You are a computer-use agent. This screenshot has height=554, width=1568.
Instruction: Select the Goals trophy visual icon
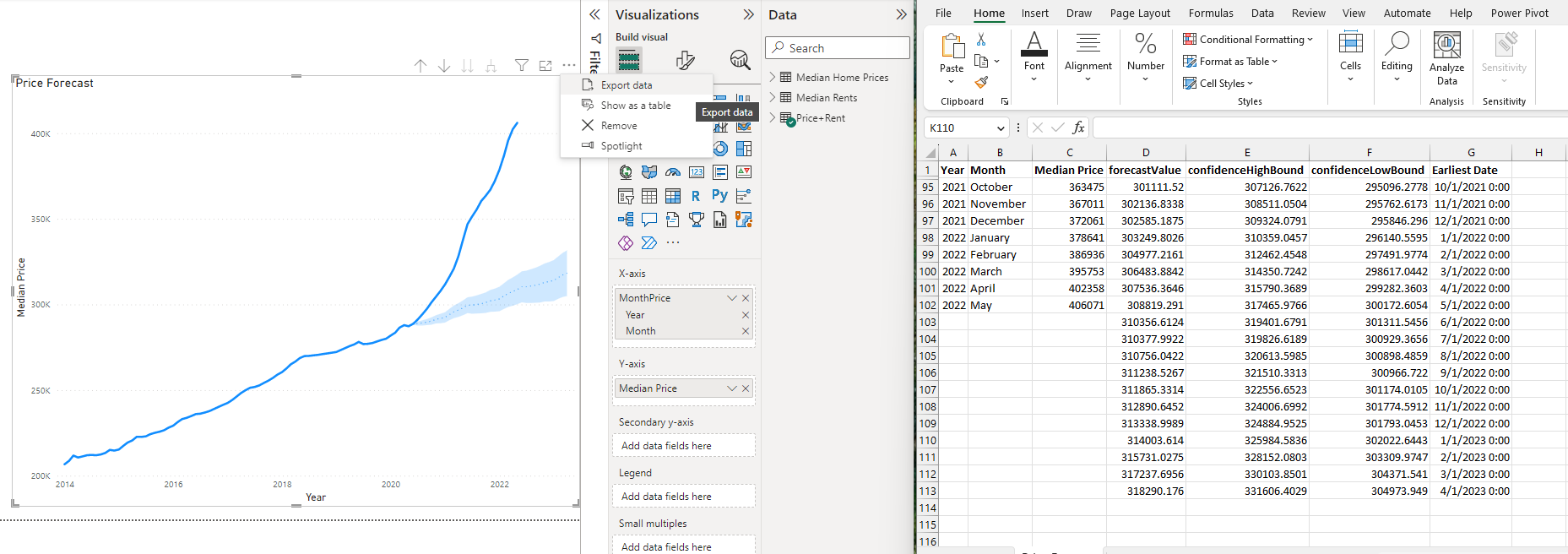coord(697,220)
